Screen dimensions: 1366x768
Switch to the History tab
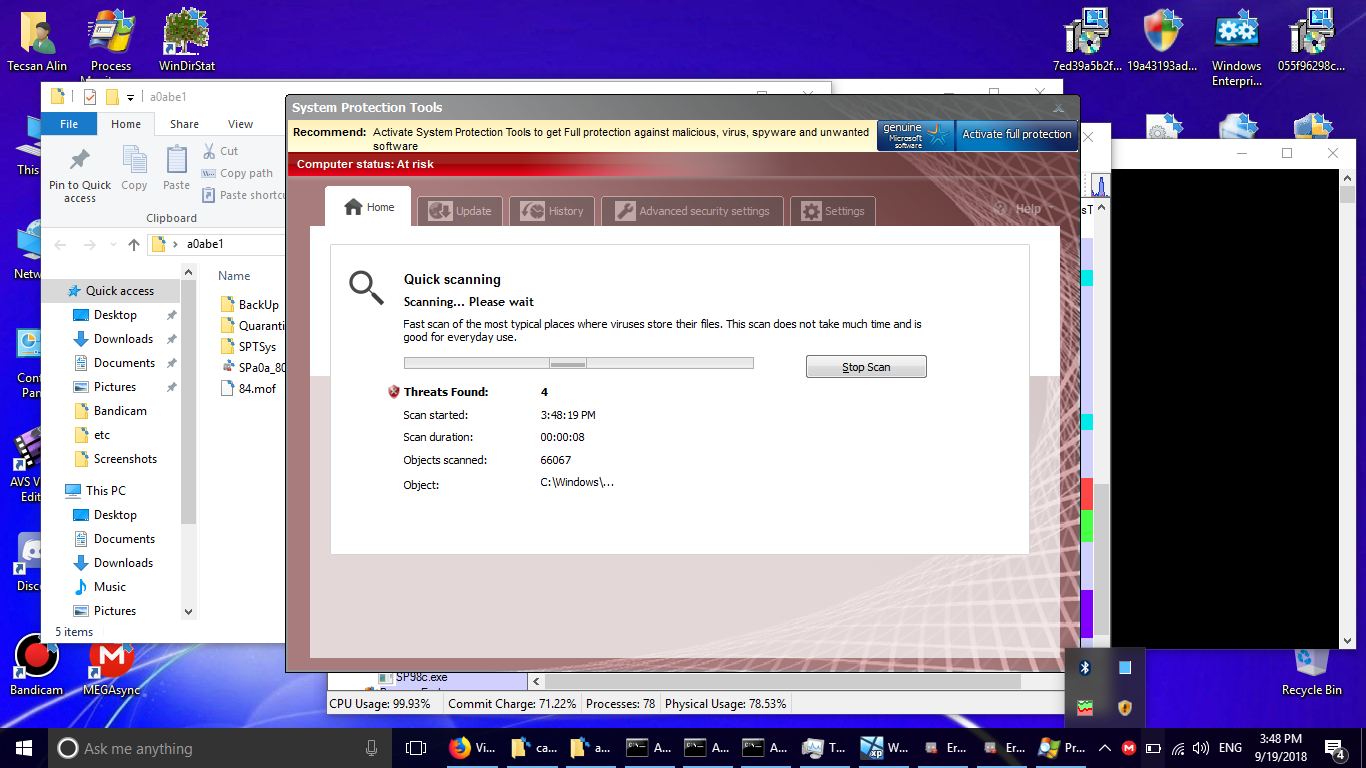pyautogui.click(x=552, y=211)
